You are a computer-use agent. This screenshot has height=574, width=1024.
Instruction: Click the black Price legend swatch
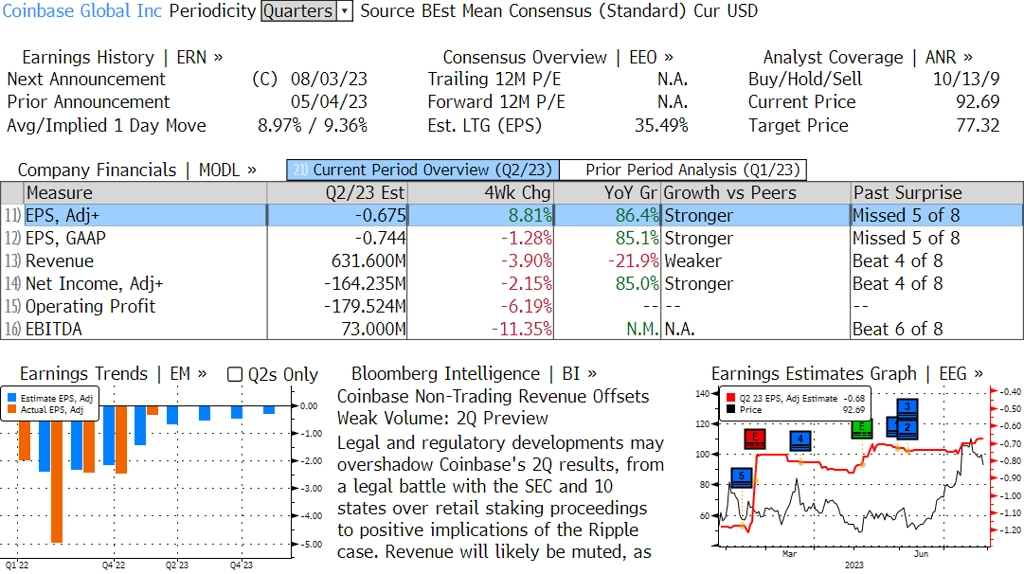tap(730, 409)
